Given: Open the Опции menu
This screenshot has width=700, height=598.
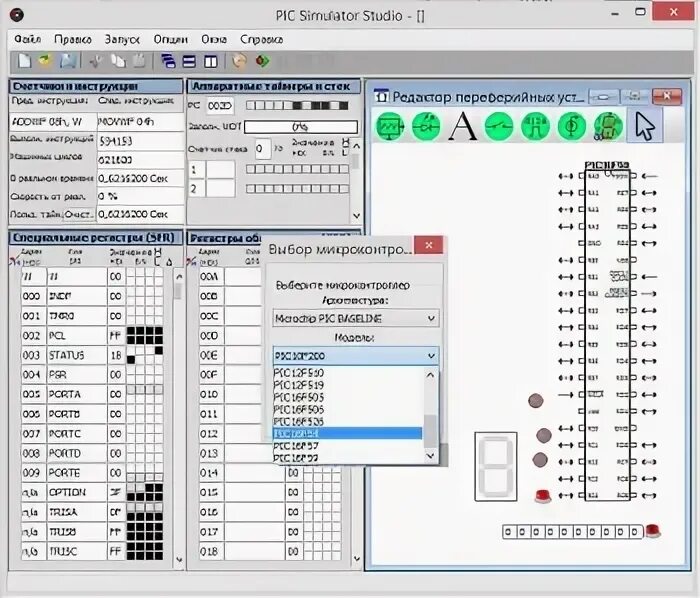Looking at the screenshot, I should click(x=171, y=39).
